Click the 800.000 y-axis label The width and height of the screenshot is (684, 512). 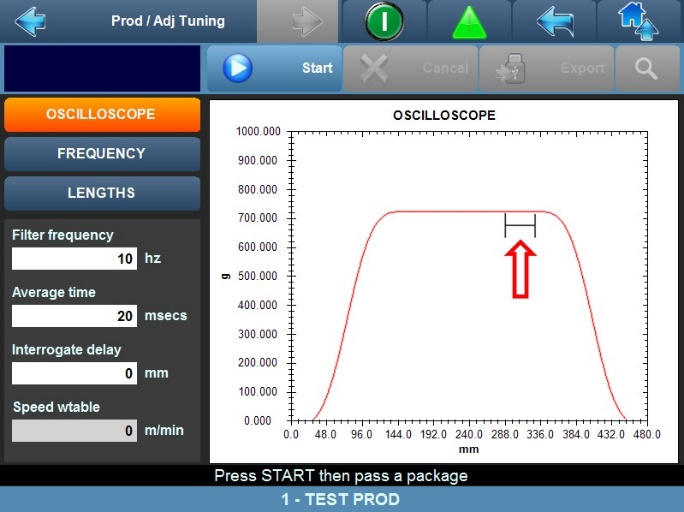pos(257,189)
